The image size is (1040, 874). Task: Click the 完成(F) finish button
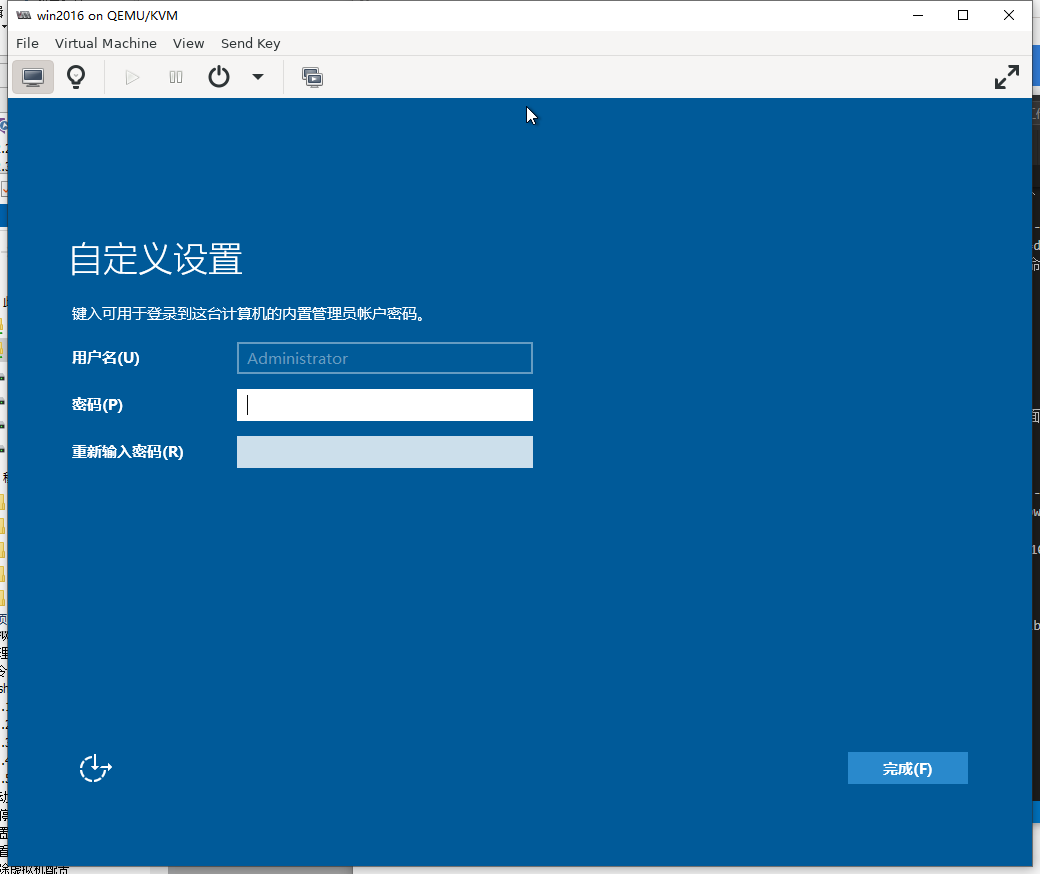pyautogui.click(x=907, y=768)
